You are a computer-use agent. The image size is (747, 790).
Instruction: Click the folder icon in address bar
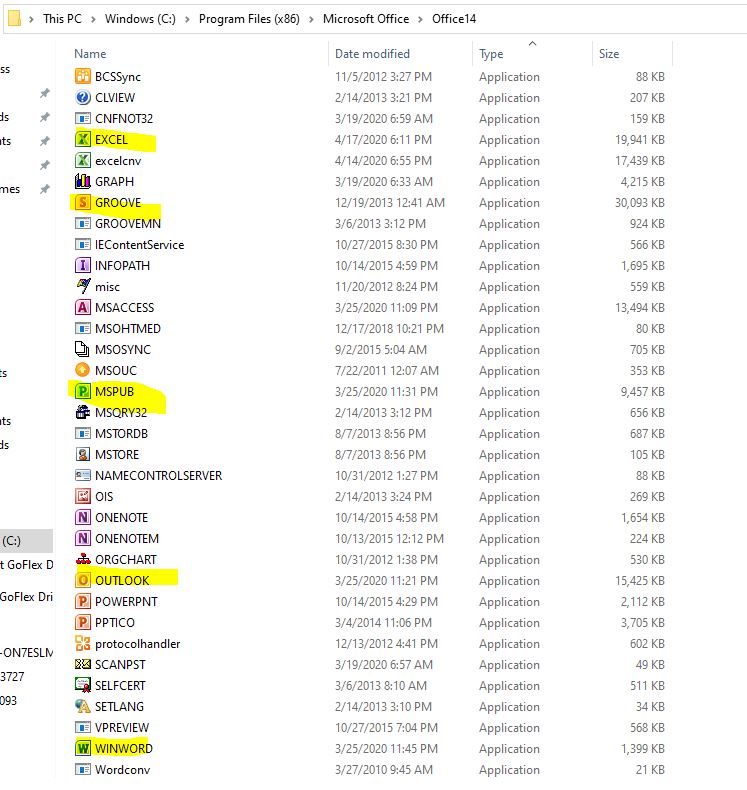[14, 19]
